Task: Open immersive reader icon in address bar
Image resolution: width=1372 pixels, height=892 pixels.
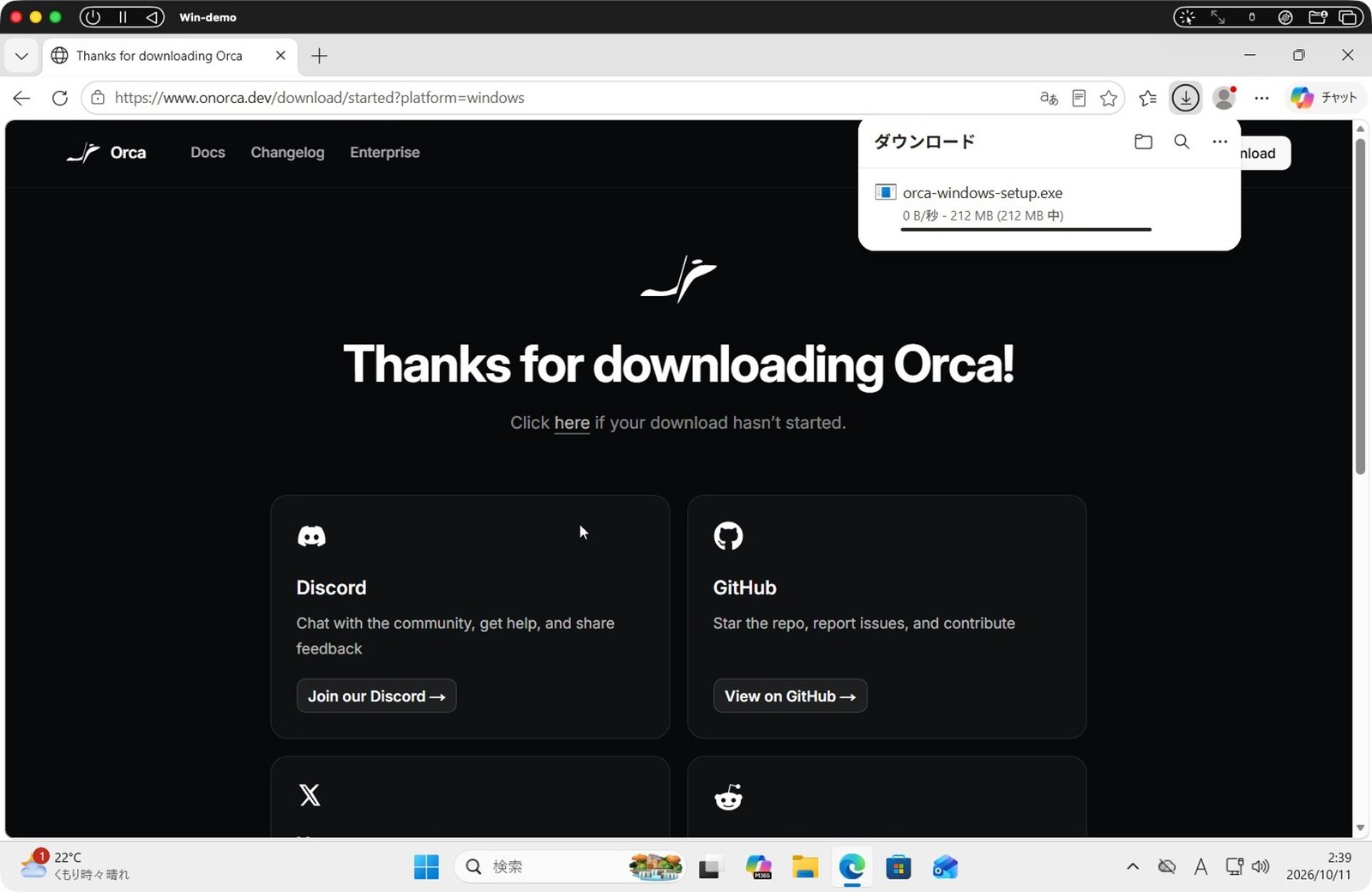Action: coord(1079,98)
